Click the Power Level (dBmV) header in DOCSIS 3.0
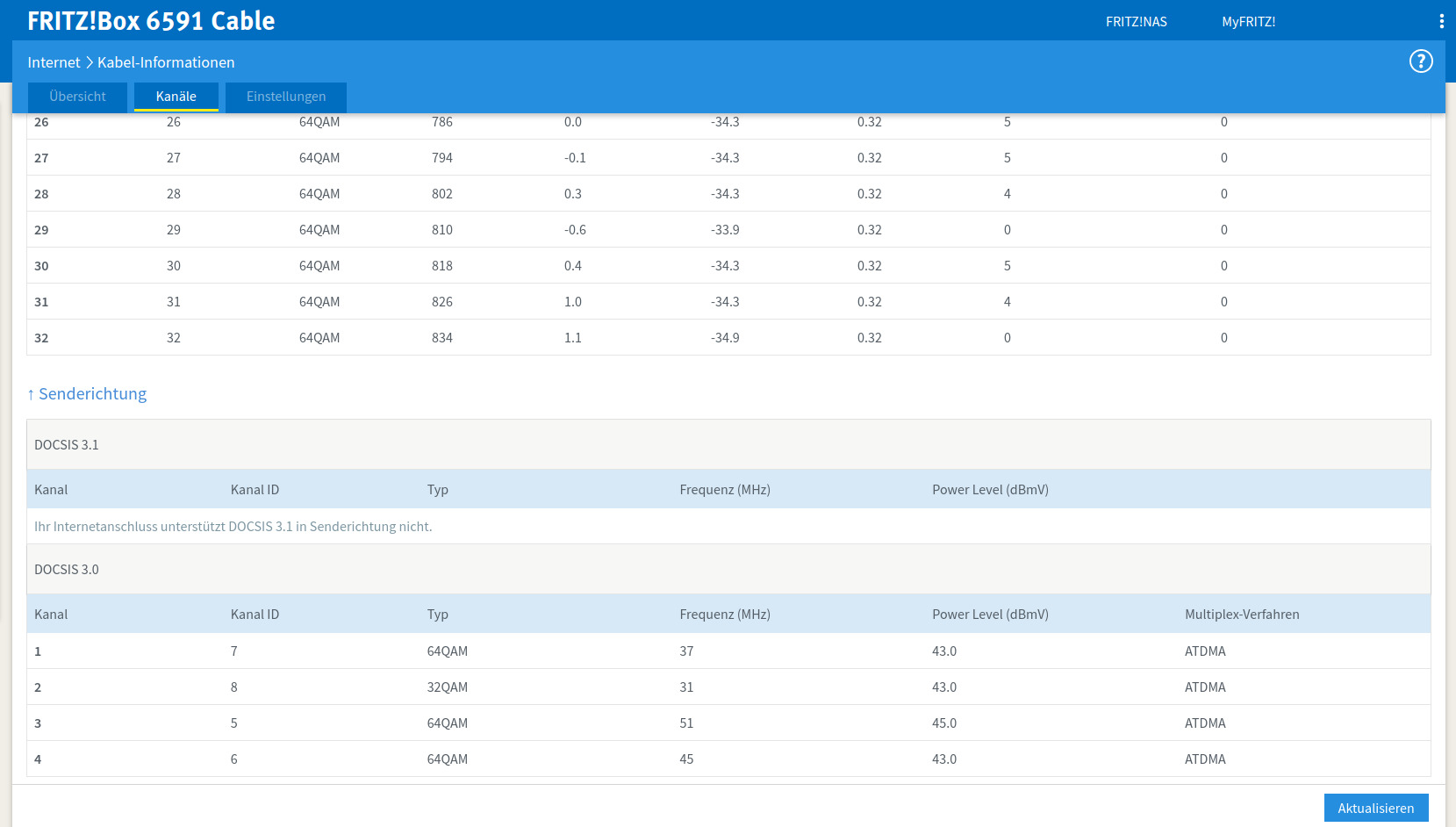The width and height of the screenshot is (1456, 827). 990,615
